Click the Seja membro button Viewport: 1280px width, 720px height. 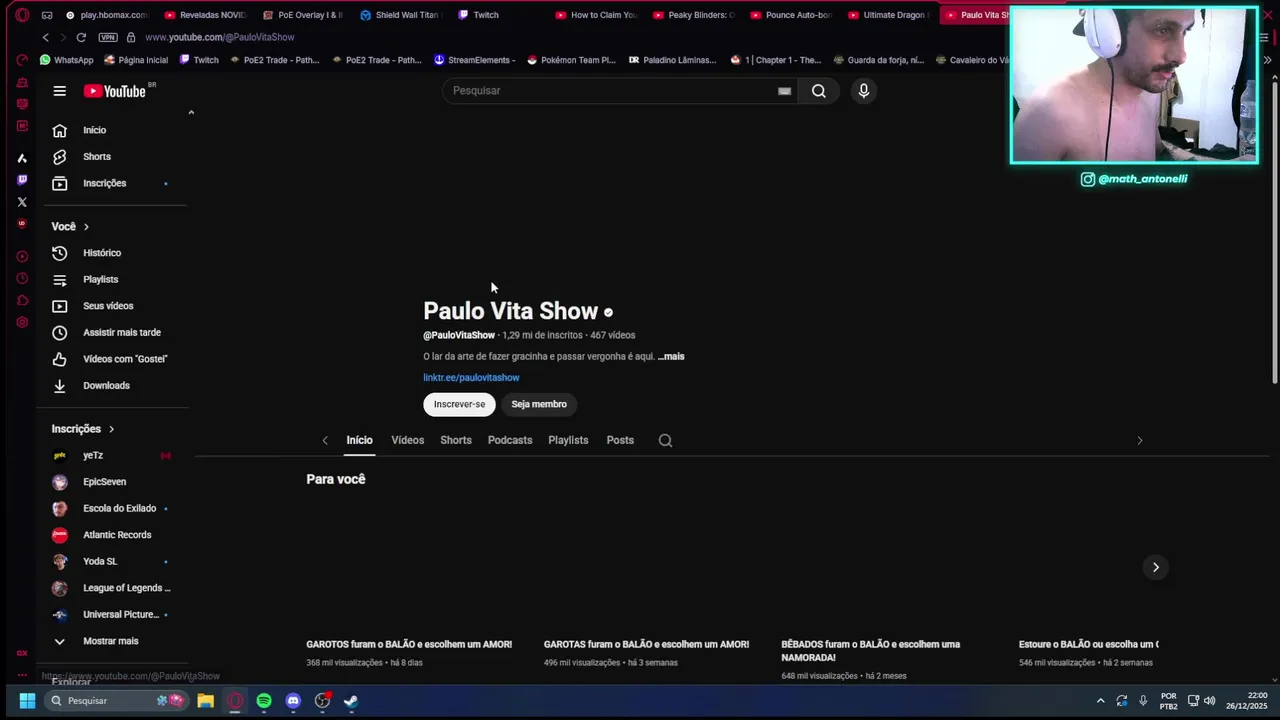coord(539,404)
